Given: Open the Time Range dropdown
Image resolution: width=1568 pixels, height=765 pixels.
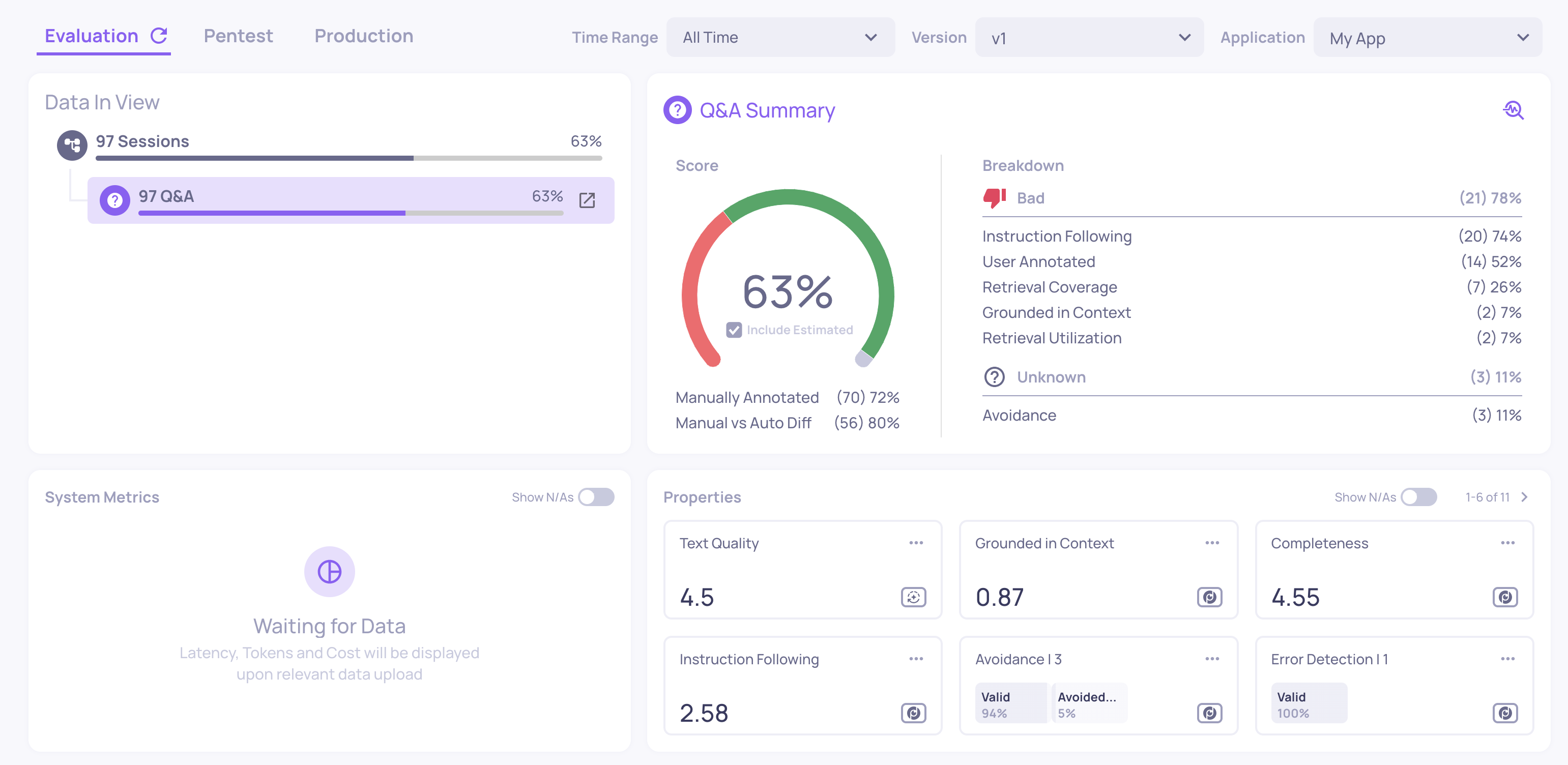Looking at the screenshot, I should click(780, 38).
